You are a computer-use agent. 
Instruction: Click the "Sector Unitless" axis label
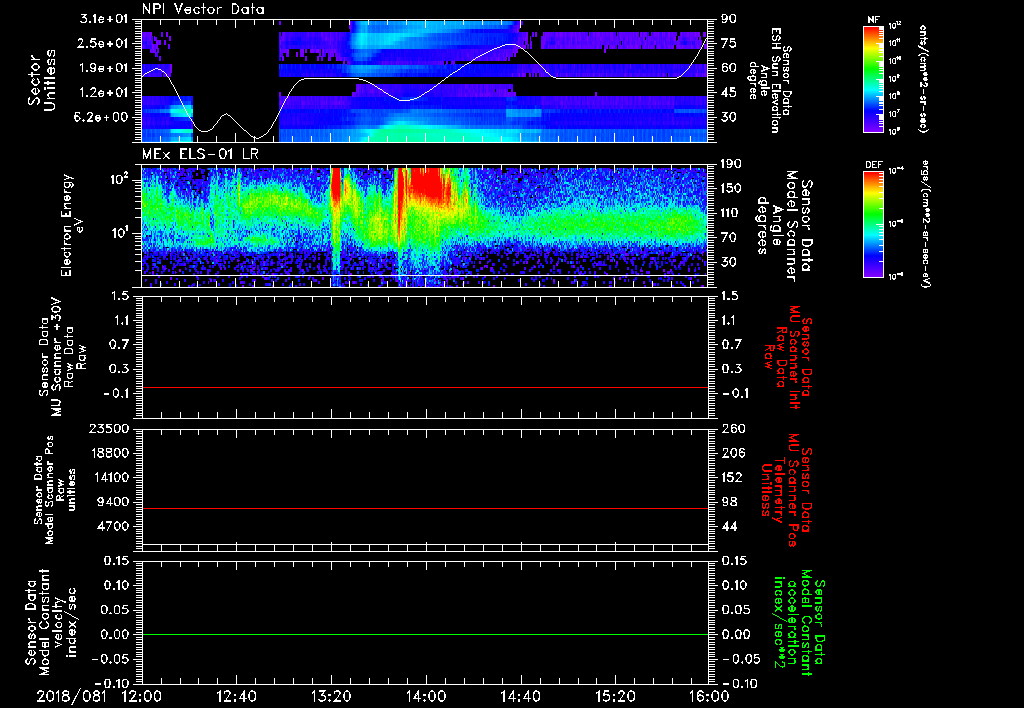pos(42,80)
